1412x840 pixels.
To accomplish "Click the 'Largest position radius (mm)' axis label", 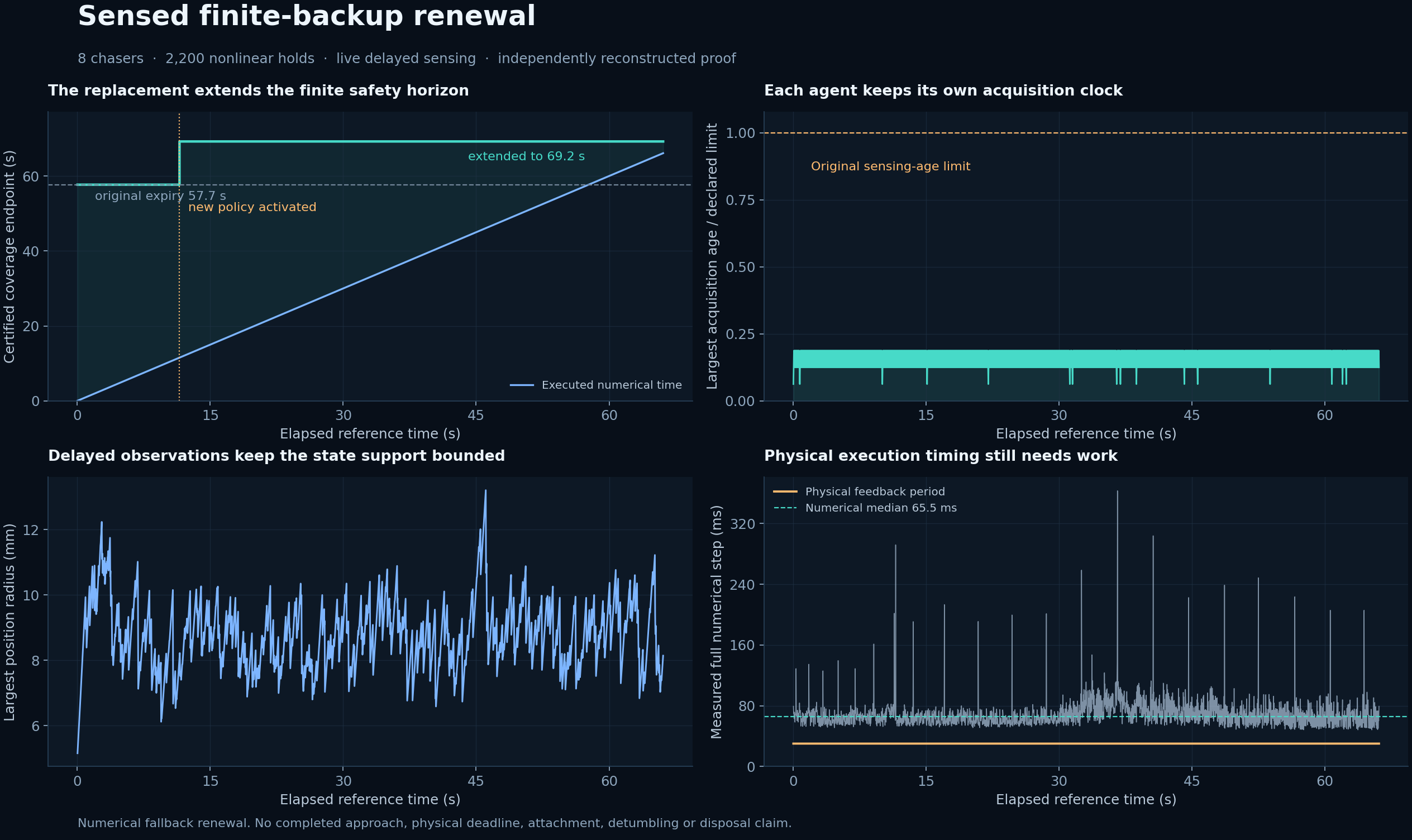I will tap(9, 622).
